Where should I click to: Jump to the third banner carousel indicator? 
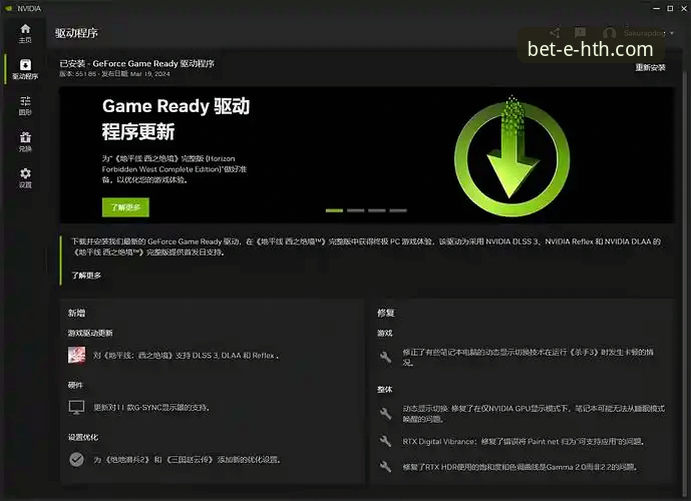pyautogui.click(x=377, y=211)
